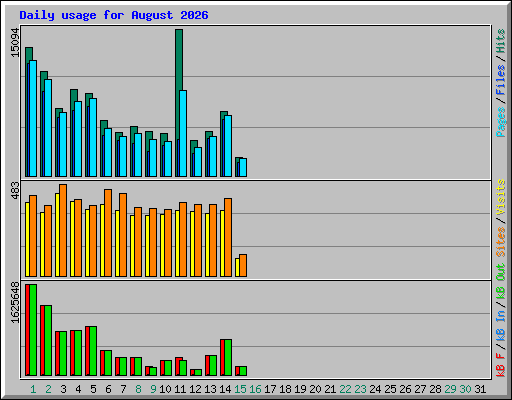Click the cyan pages bar for day 1

[x=33, y=118]
